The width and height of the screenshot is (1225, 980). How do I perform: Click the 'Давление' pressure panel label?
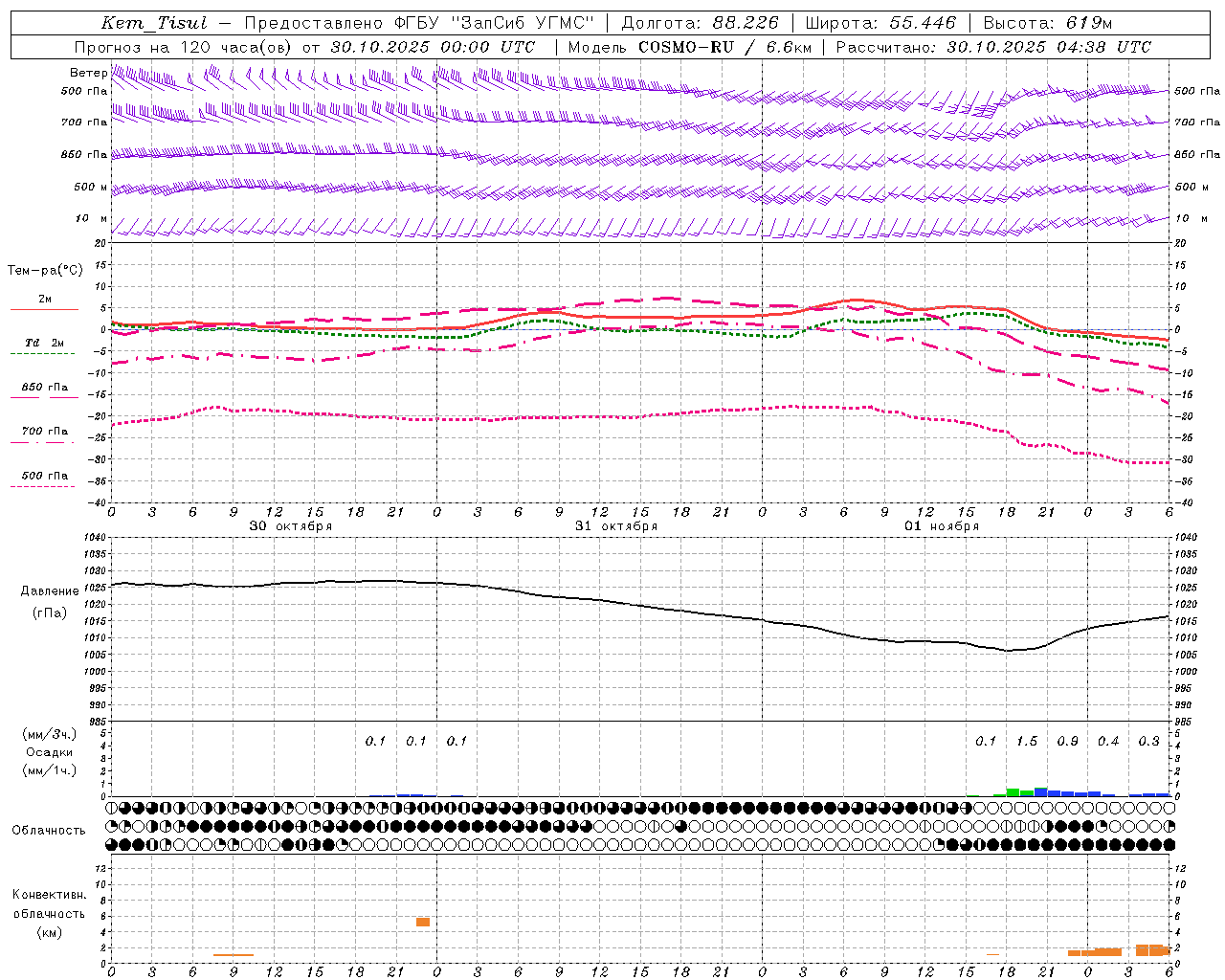(50, 591)
